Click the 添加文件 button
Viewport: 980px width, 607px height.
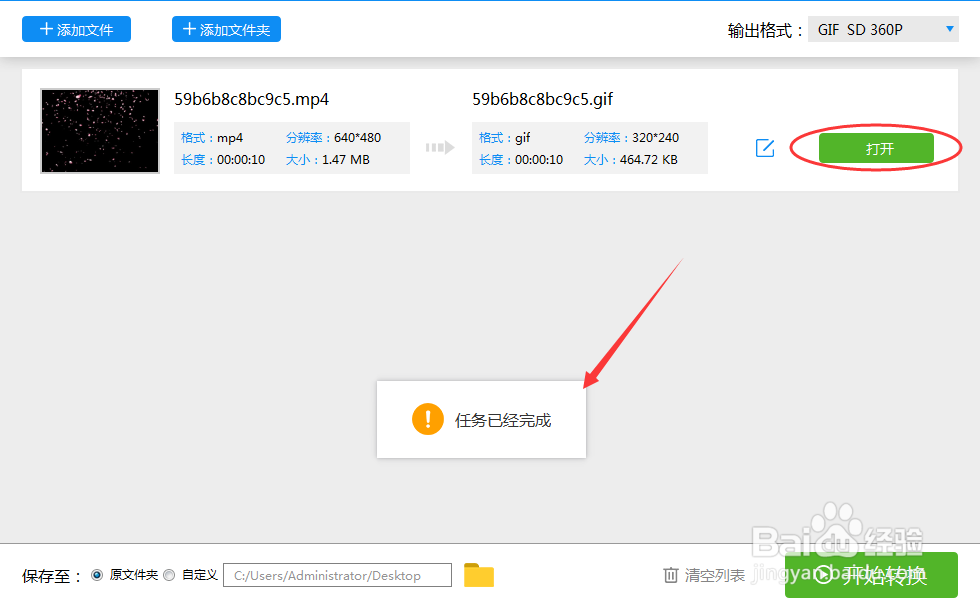[x=76, y=29]
